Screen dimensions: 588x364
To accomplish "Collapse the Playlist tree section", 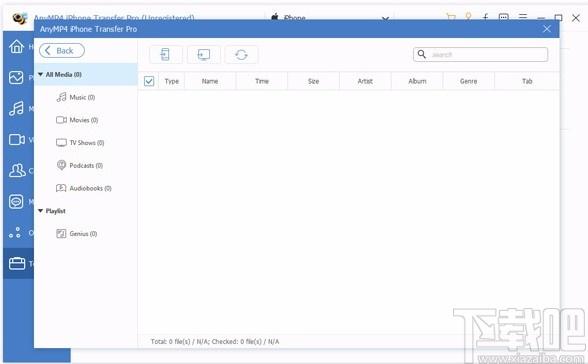I will (40, 211).
